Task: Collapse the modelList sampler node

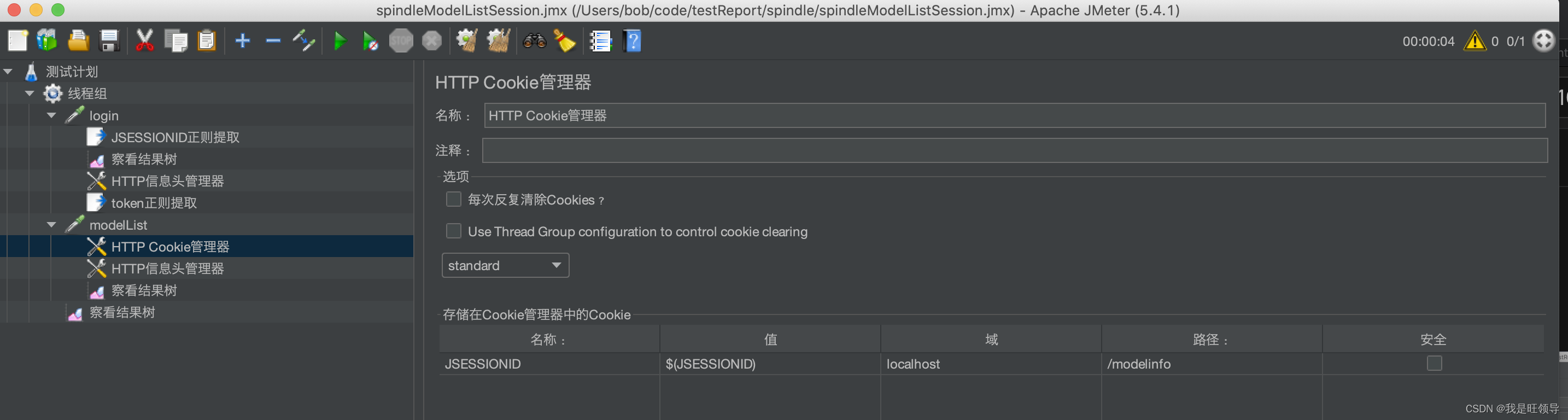Action: (51, 225)
